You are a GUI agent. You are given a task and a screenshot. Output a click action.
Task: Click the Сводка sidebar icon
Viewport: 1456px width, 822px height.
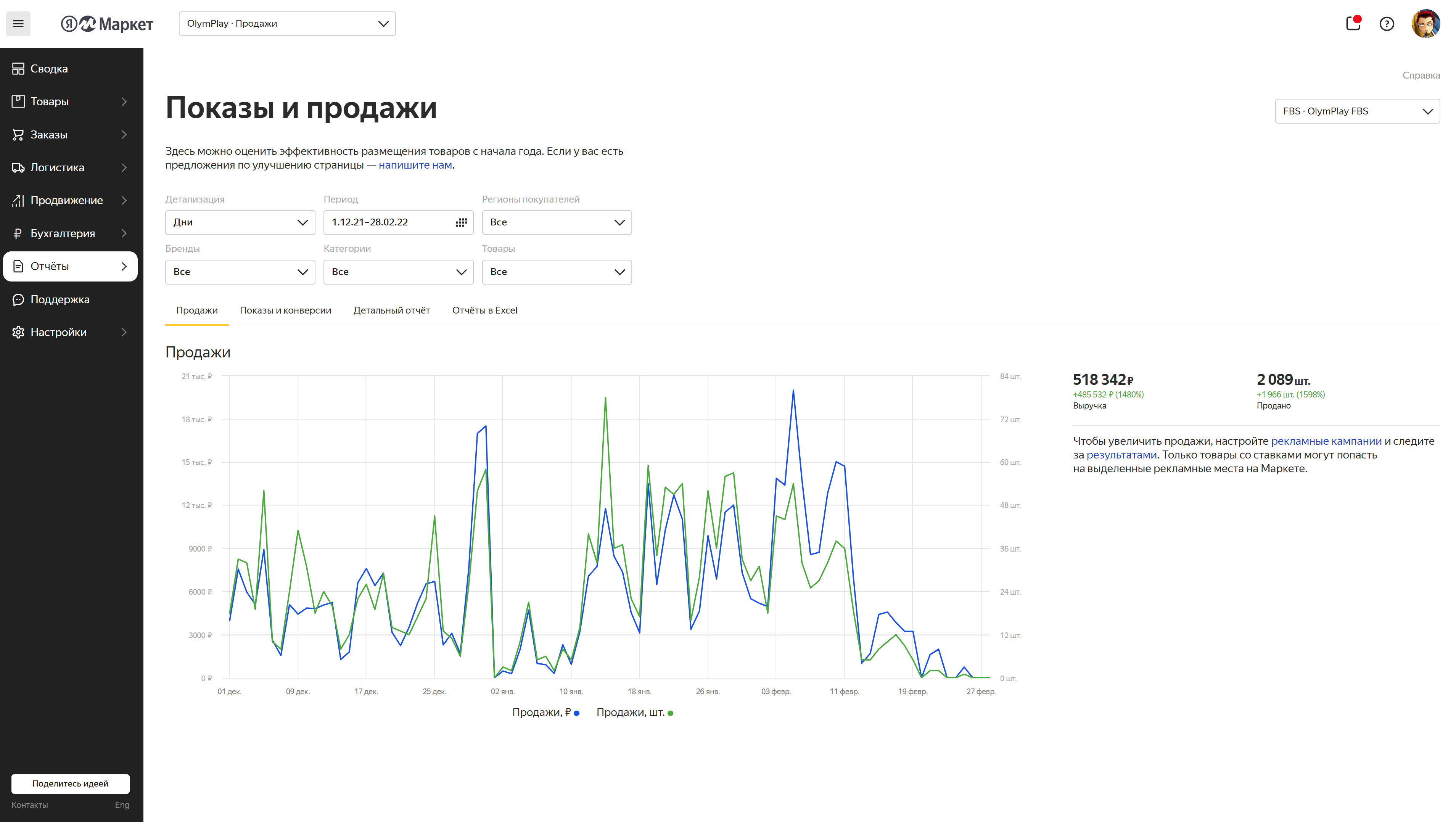click(x=18, y=69)
